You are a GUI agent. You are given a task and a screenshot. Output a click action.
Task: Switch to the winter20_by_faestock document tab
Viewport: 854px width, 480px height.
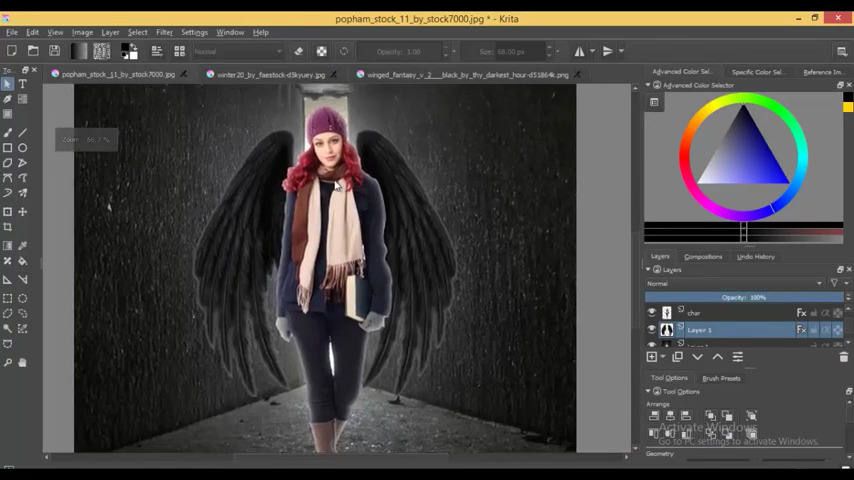coord(270,74)
